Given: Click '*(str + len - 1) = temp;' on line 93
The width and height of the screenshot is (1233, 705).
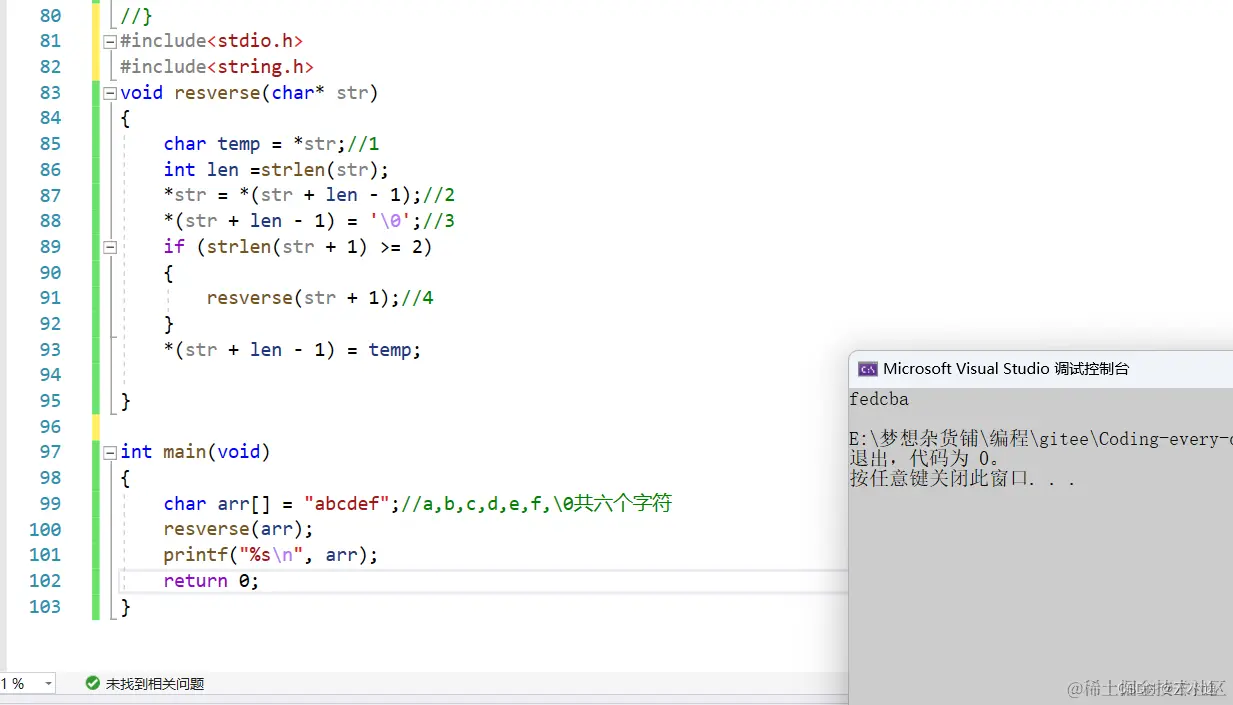Looking at the screenshot, I should [x=293, y=350].
